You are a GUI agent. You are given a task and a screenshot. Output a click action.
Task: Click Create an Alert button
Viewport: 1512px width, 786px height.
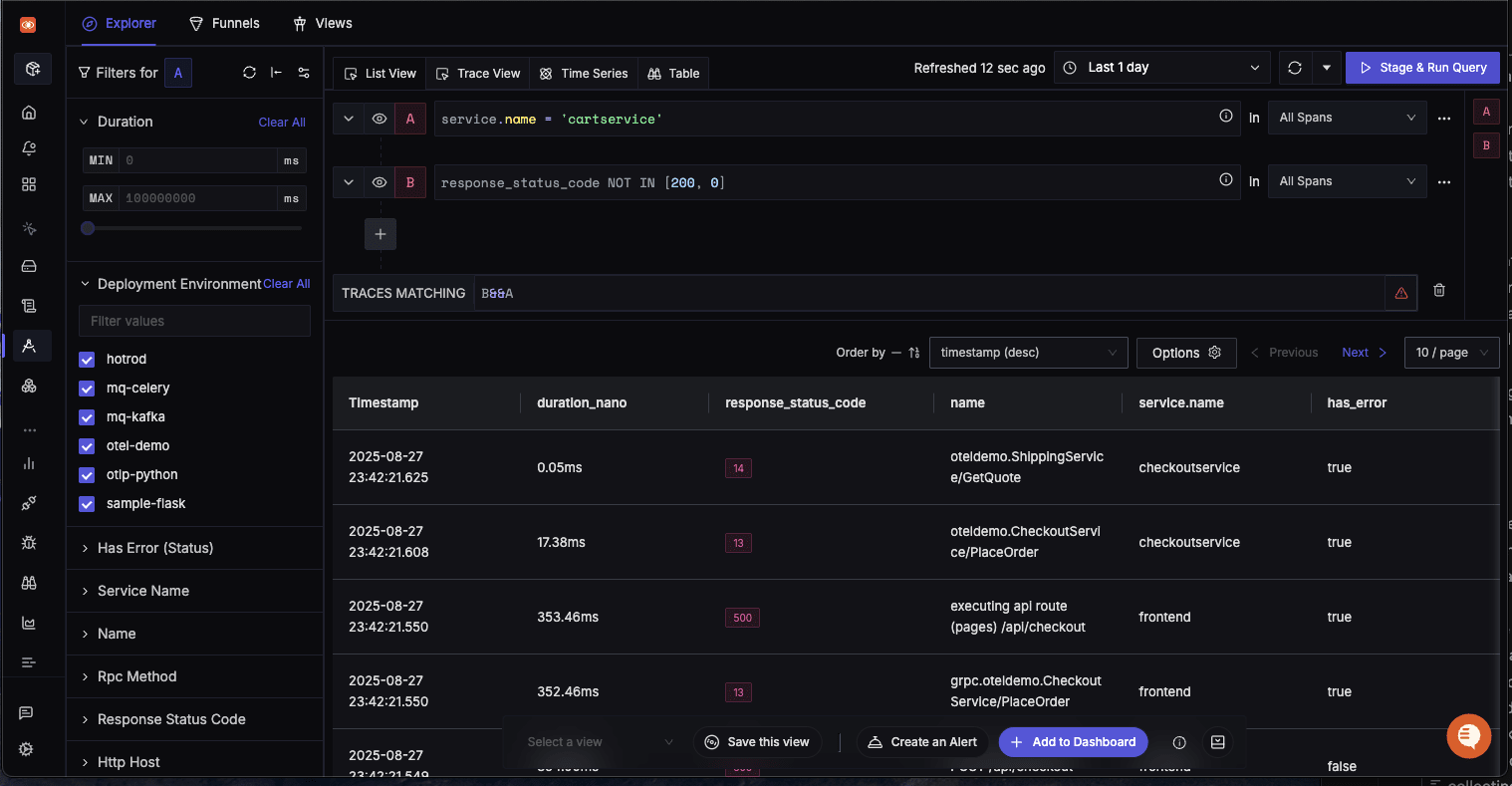922,742
